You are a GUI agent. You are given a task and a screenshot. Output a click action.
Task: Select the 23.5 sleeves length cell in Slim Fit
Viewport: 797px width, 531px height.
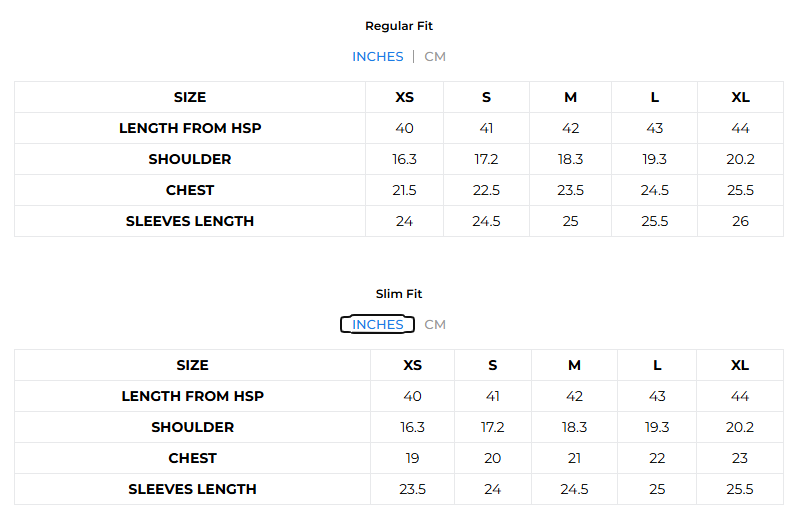coord(412,489)
